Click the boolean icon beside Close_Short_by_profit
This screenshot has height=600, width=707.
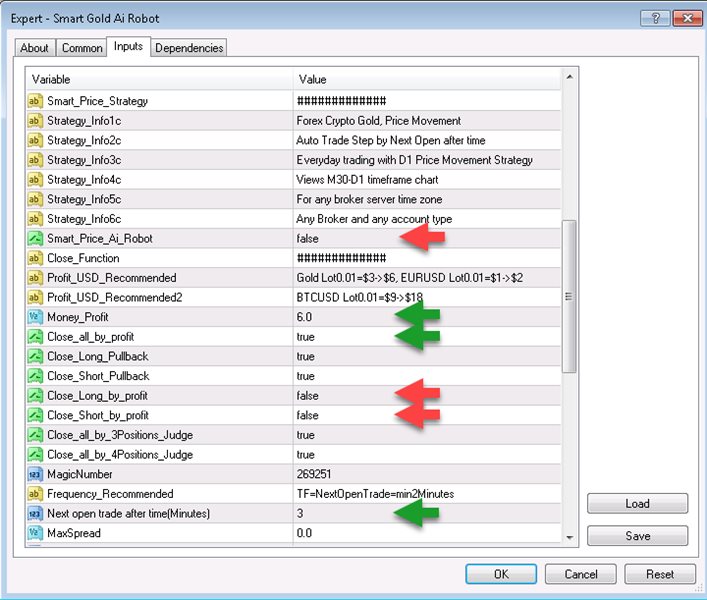pos(35,415)
